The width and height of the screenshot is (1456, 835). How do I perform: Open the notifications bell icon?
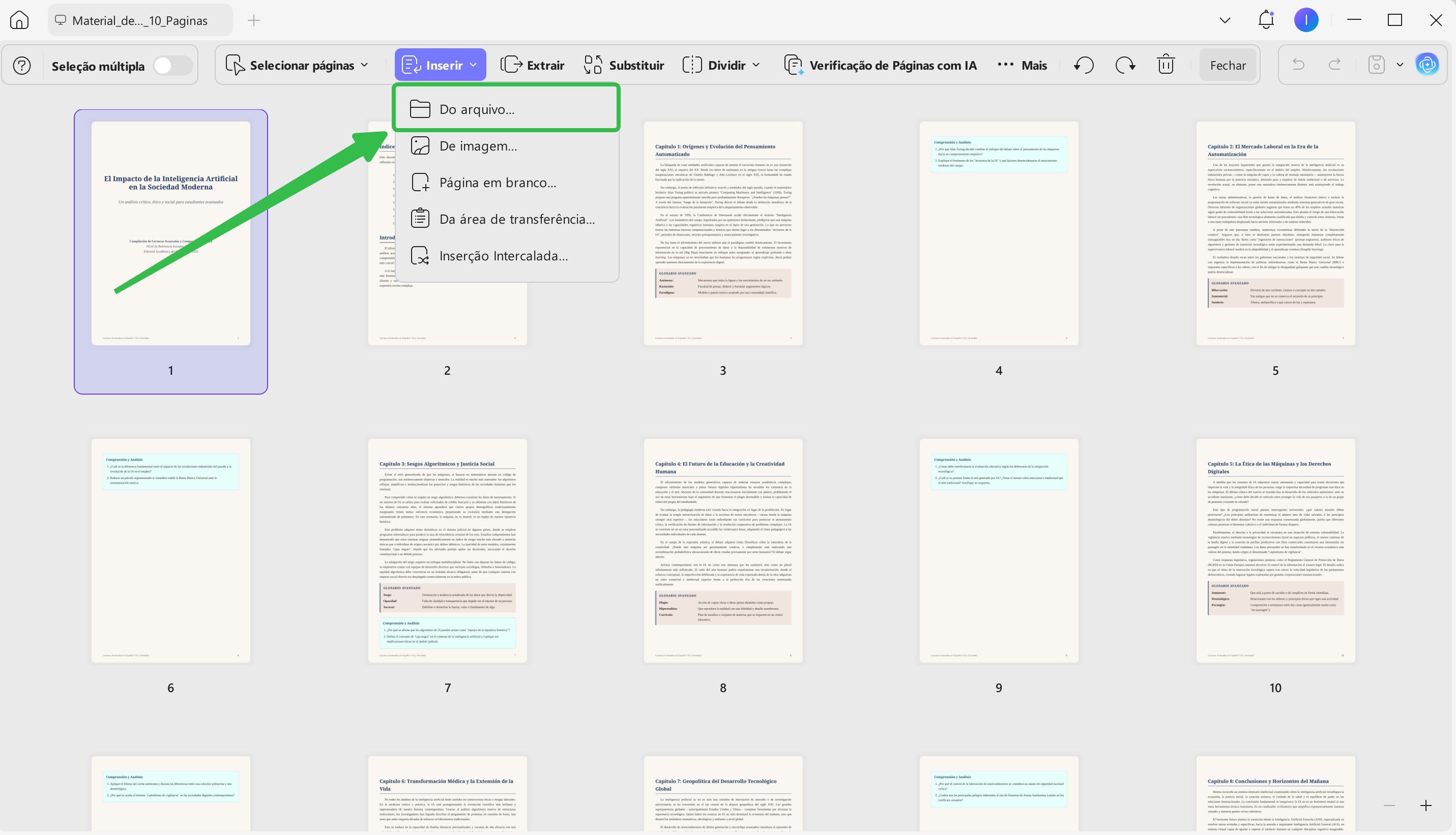click(x=1266, y=19)
